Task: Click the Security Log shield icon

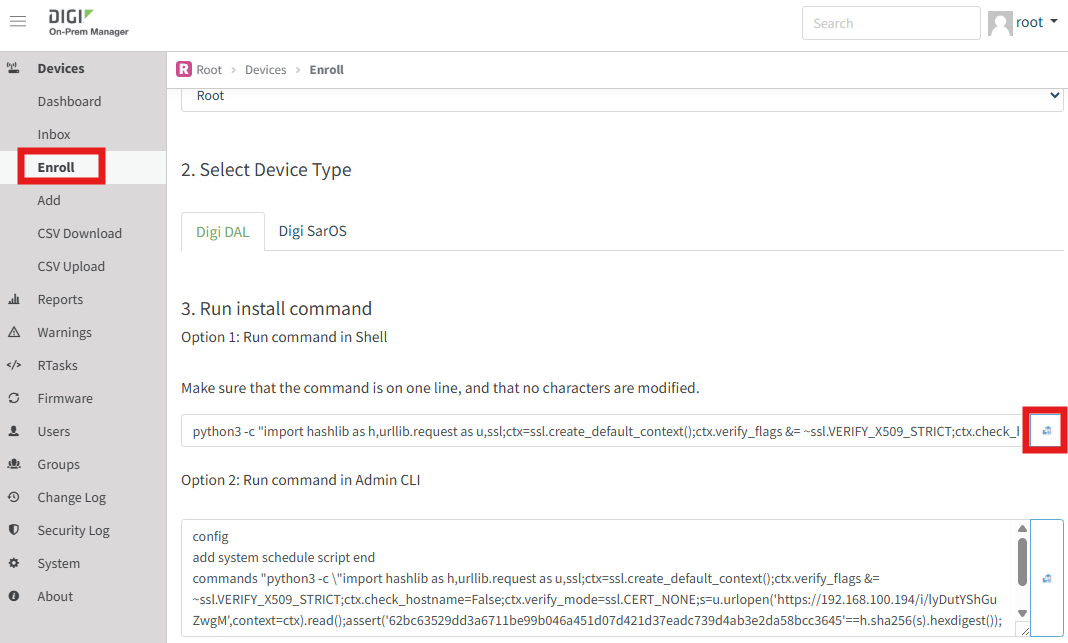Action: 14,530
